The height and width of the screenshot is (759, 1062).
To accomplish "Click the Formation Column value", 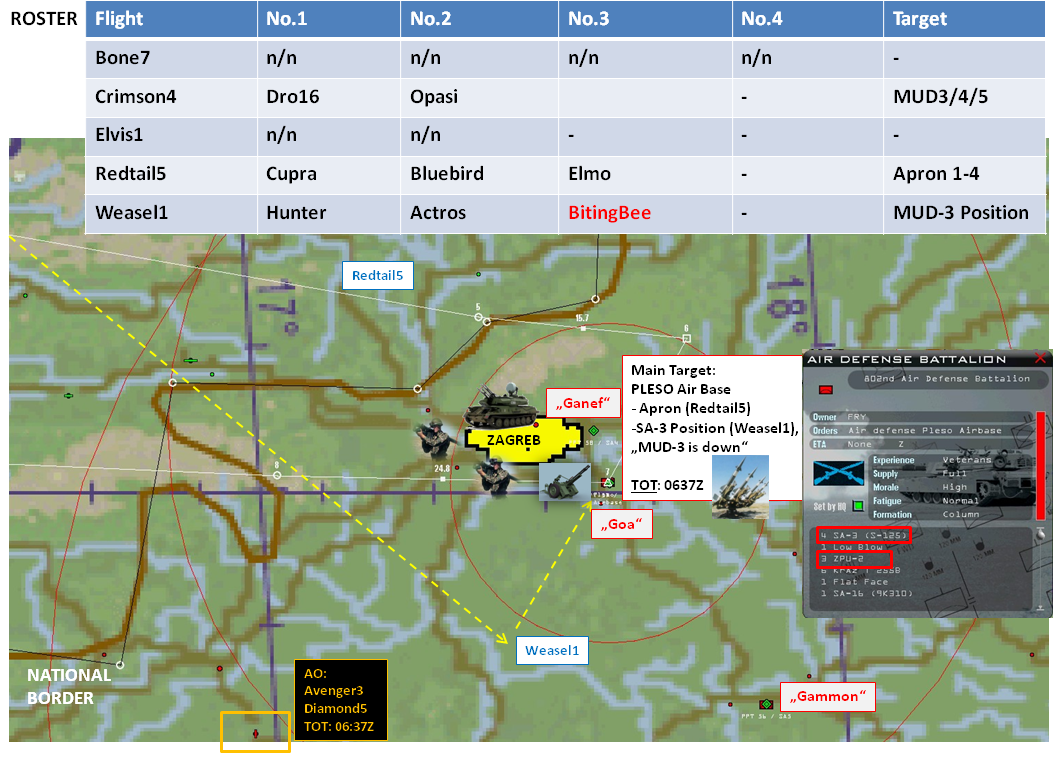I will click(x=960, y=515).
